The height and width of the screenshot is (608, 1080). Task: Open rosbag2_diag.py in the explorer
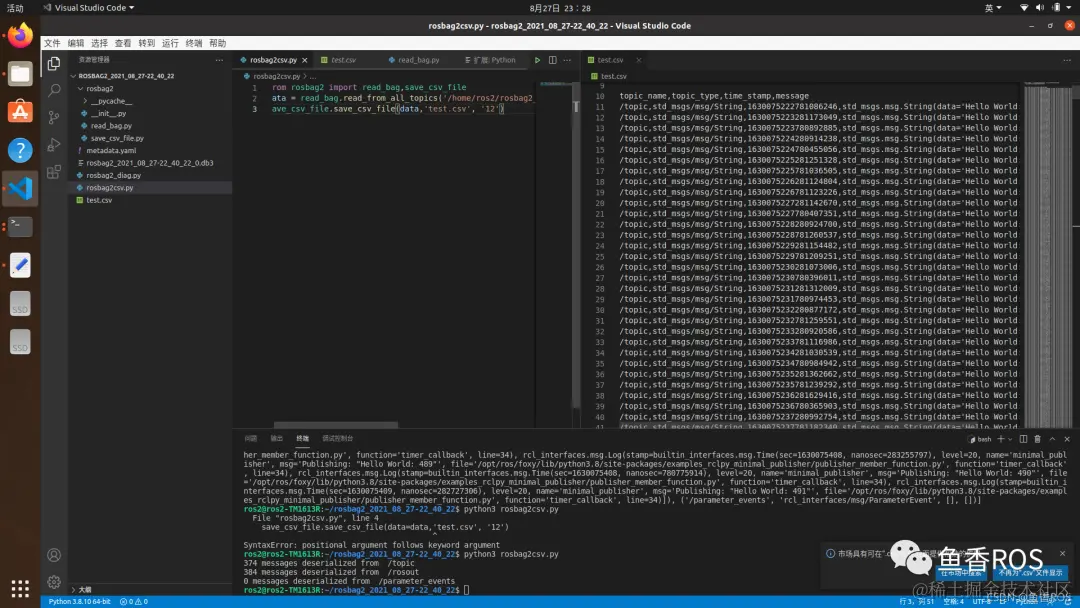coord(114,175)
